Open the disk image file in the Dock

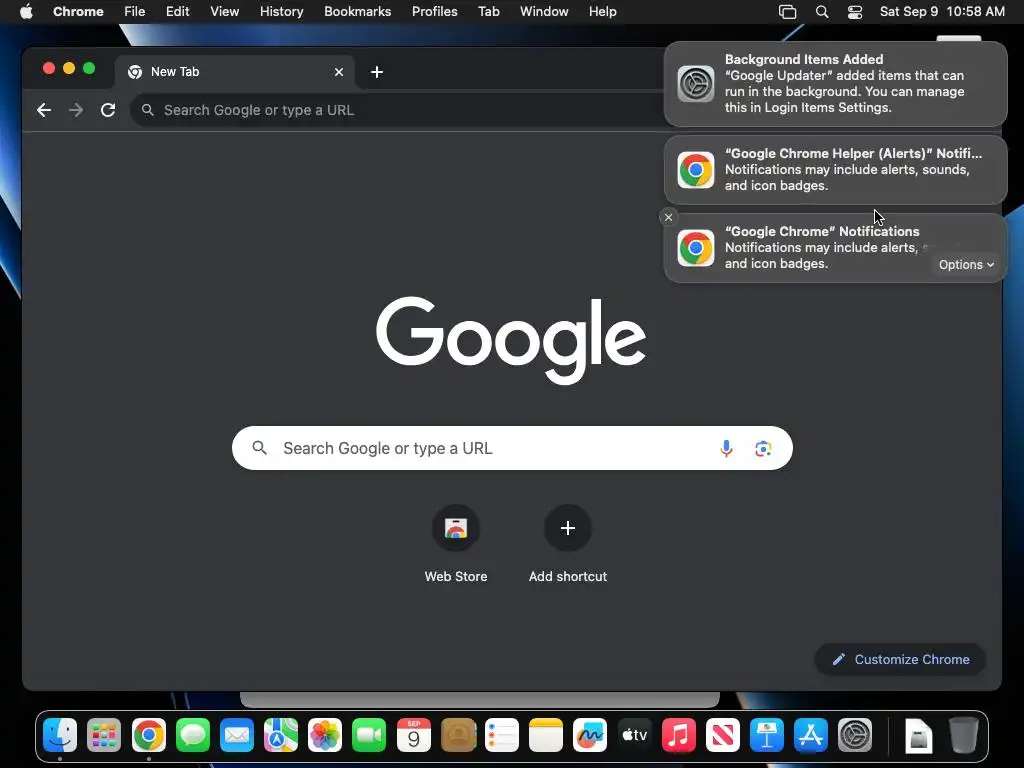[918, 735]
